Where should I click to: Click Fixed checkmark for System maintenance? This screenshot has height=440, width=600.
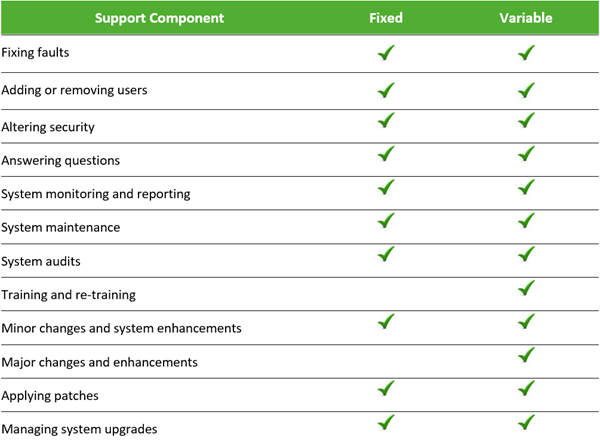(x=386, y=221)
